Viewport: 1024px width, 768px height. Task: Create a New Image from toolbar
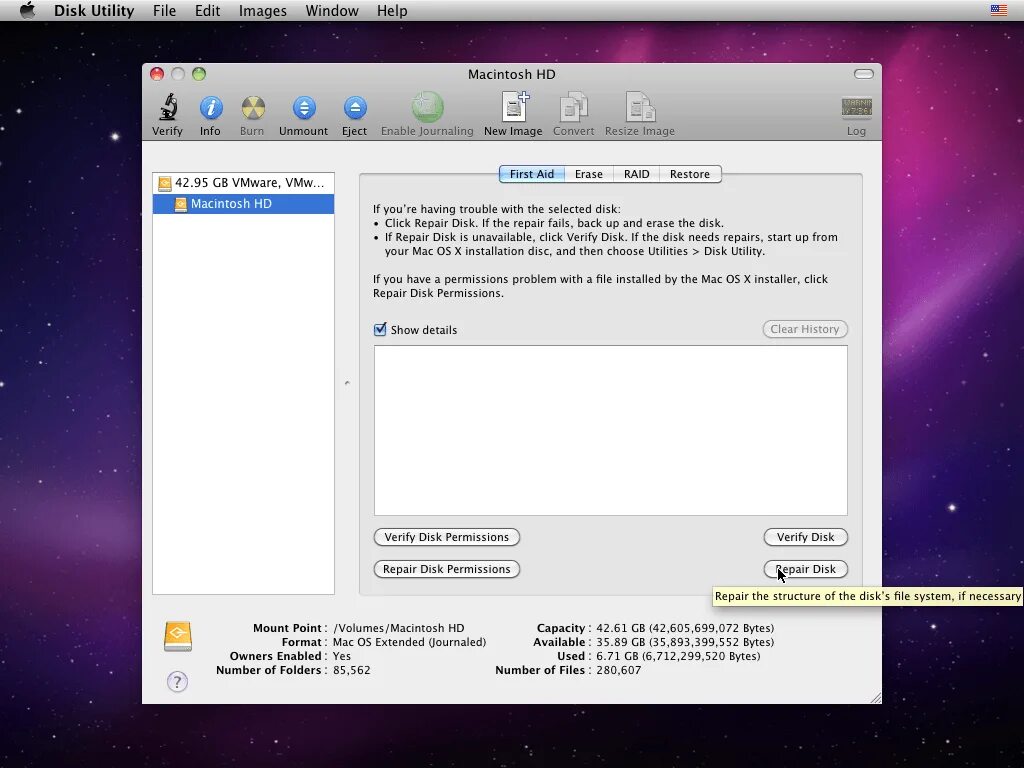[514, 107]
